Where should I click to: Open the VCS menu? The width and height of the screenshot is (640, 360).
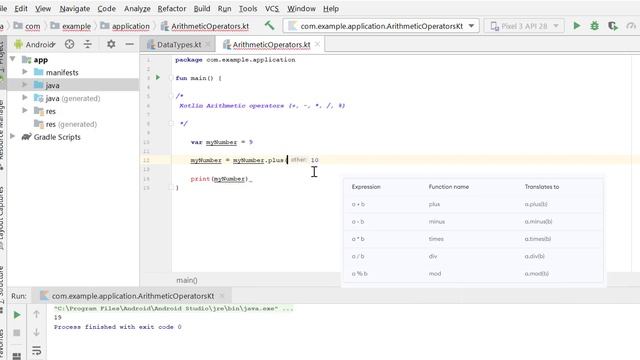(x=272, y=9)
